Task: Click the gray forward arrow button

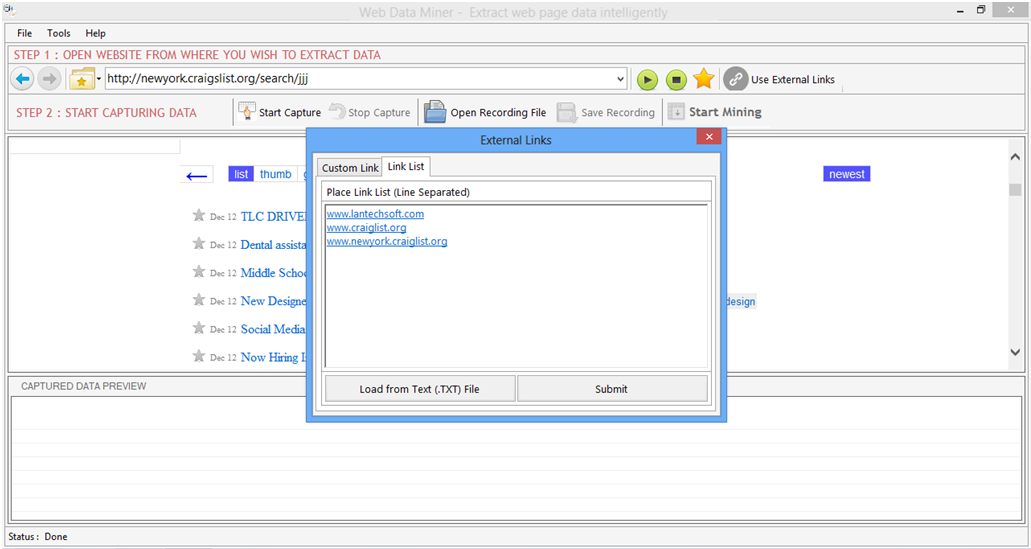Action: (49, 79)
